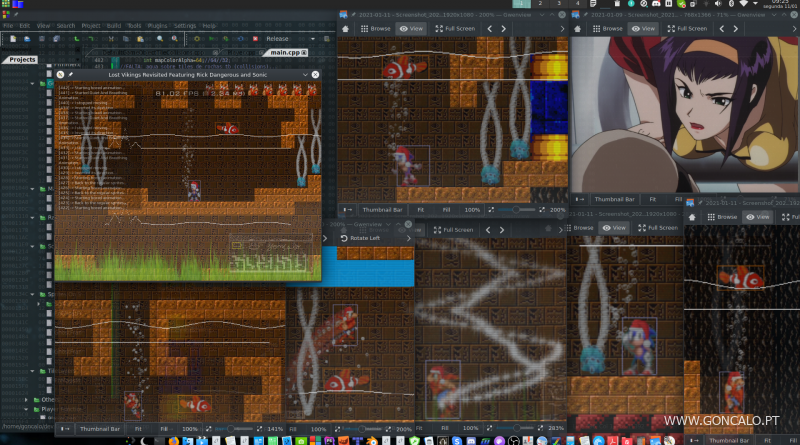This screenshot has width=800, height=445.
Task: Click the red Abort build icon
Action: click(256, 39)
